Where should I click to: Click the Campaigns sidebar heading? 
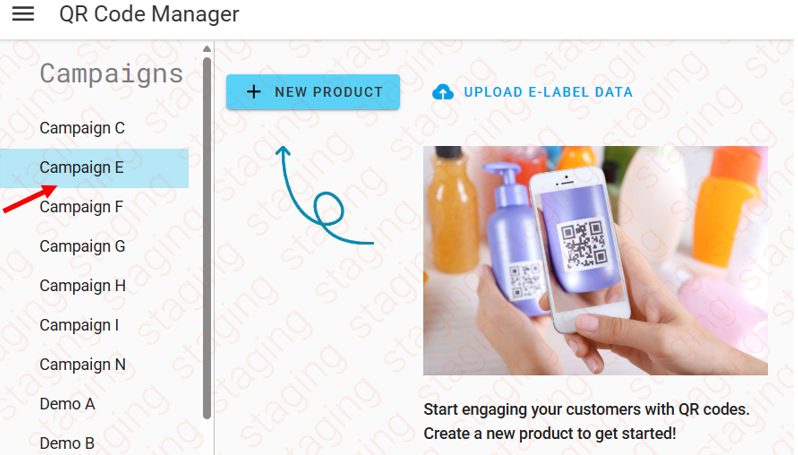(x=111, y=73)
